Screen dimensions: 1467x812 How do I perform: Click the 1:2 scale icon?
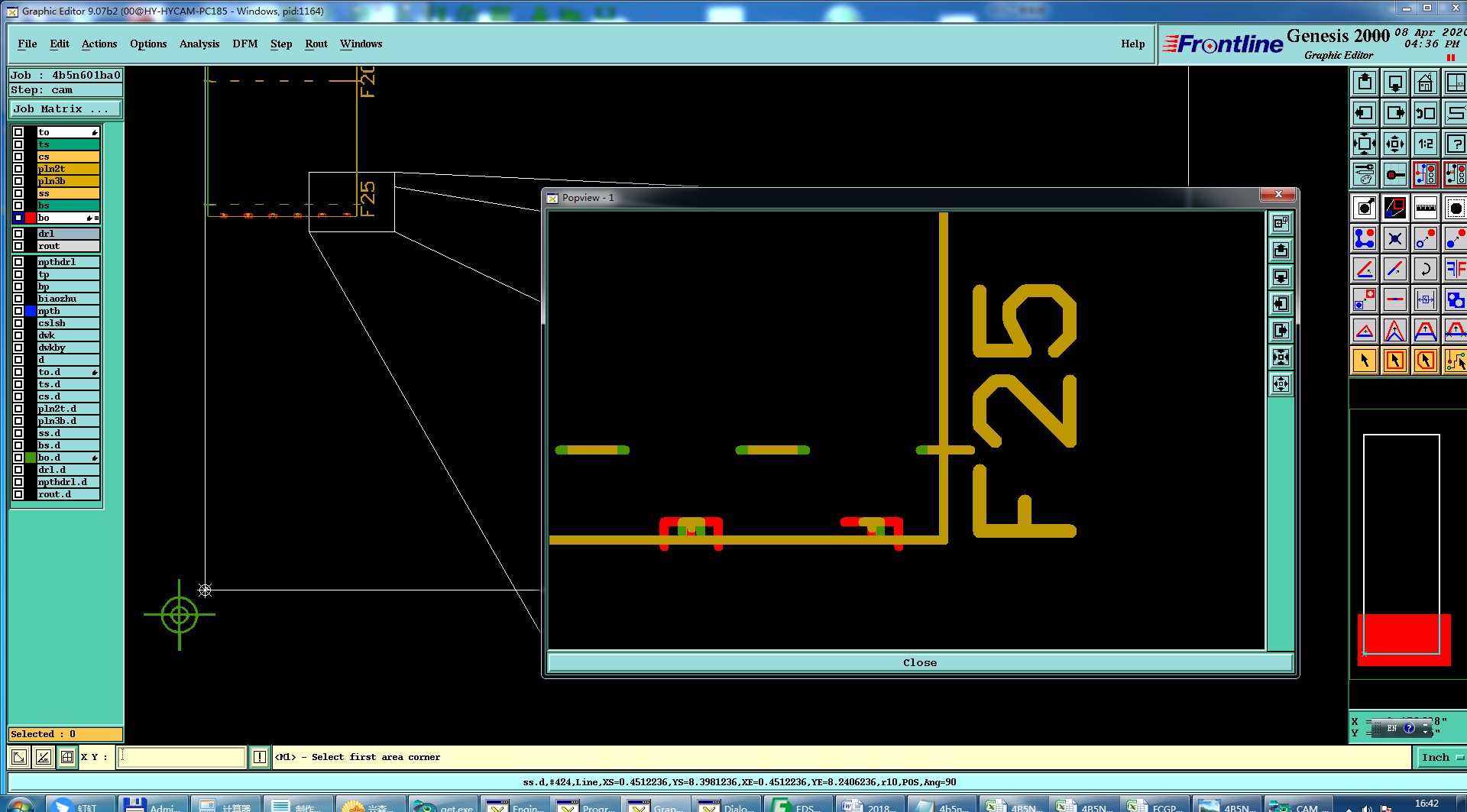(x=1426, y=144)
